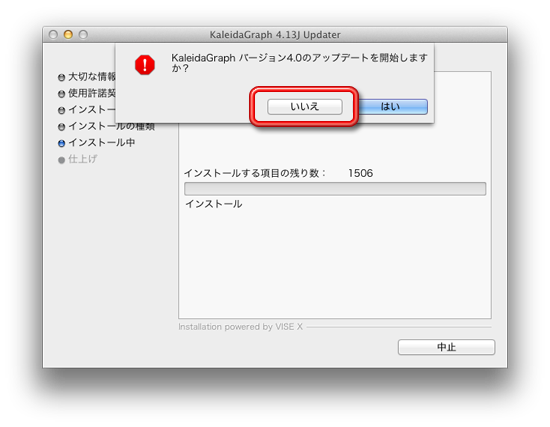Select the インストールの種類 step
This screenshot has width=550, height=427.
point(112,126)
